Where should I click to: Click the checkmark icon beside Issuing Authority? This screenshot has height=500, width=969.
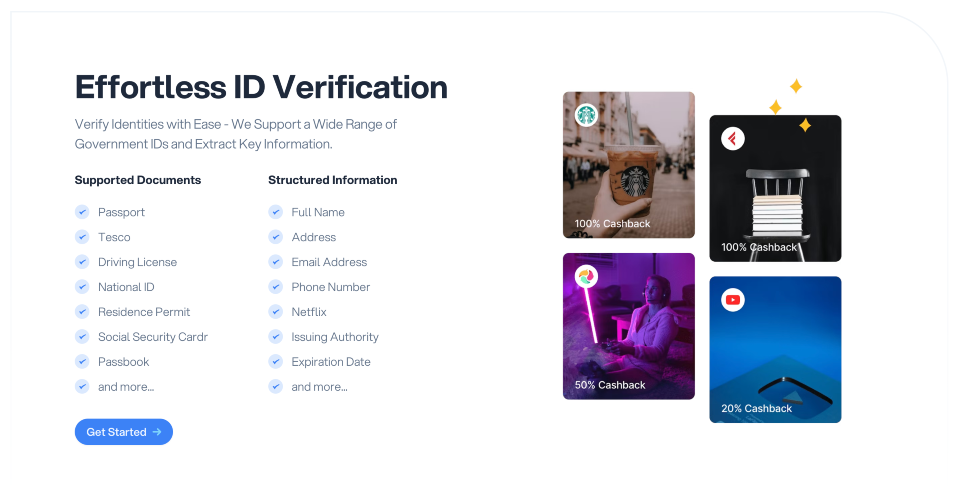pos(276,337)
